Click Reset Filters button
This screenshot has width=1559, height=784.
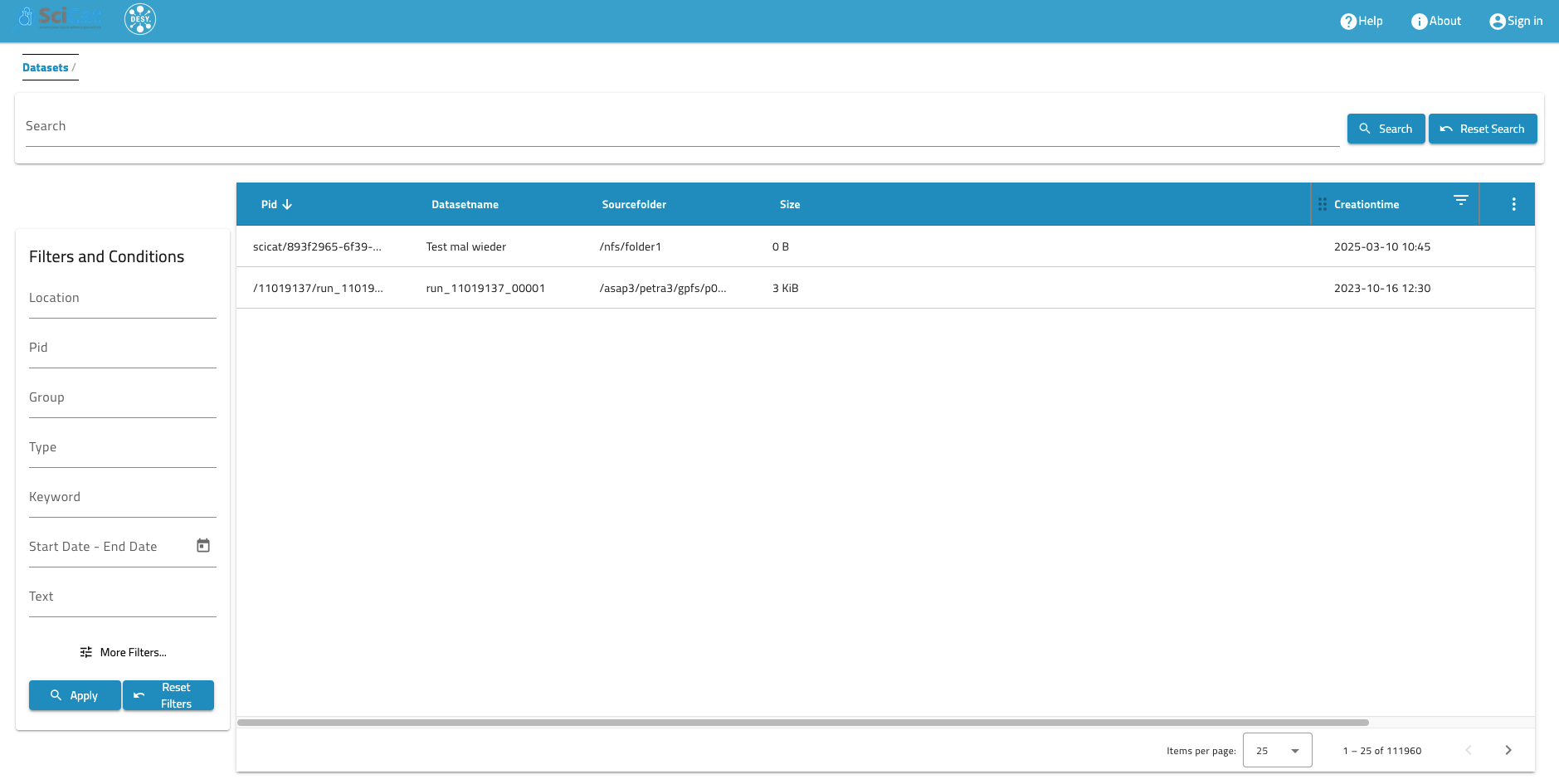pos(168,695)
